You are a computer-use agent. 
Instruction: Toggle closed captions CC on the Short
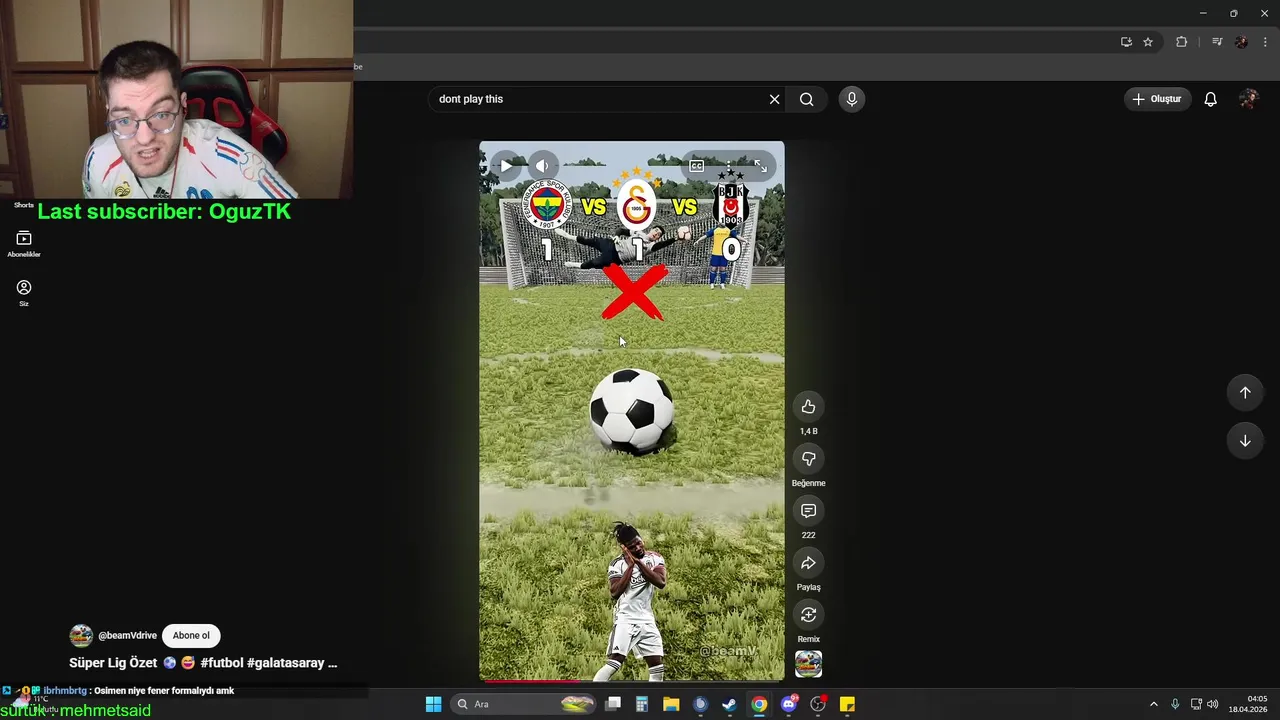tap(696, 166)
